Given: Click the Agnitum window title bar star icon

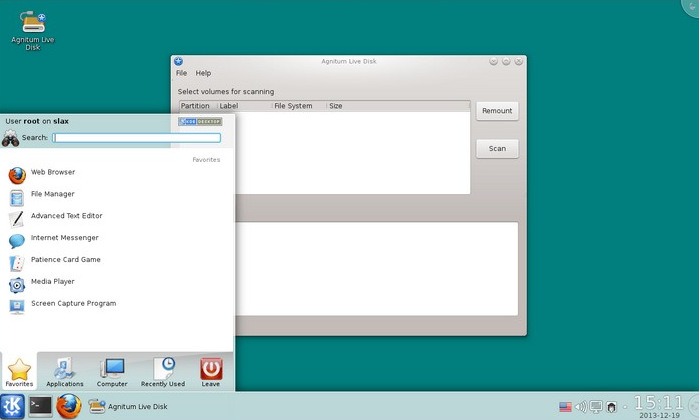Looking at the screenshot, I should click(x=179, y=61).
